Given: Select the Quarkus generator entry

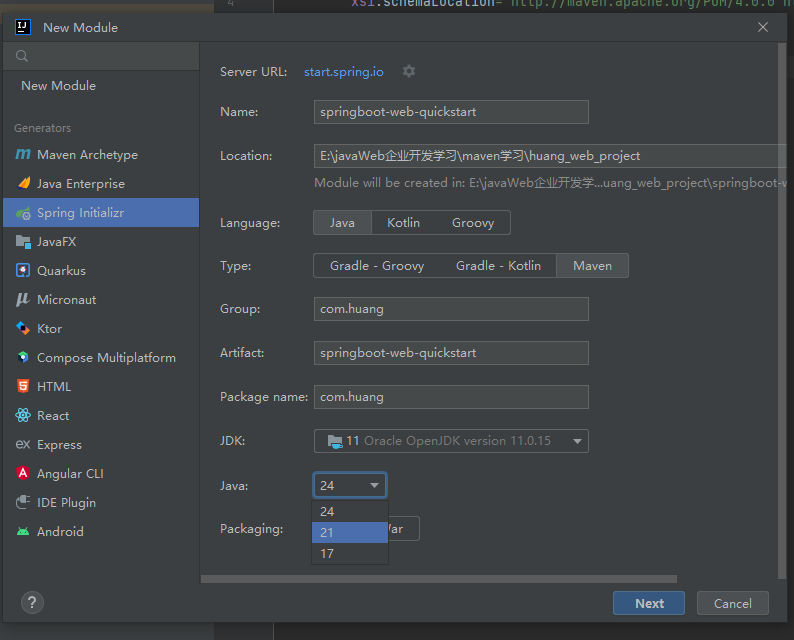Looking at the screenshot, I should pos(101,270).
